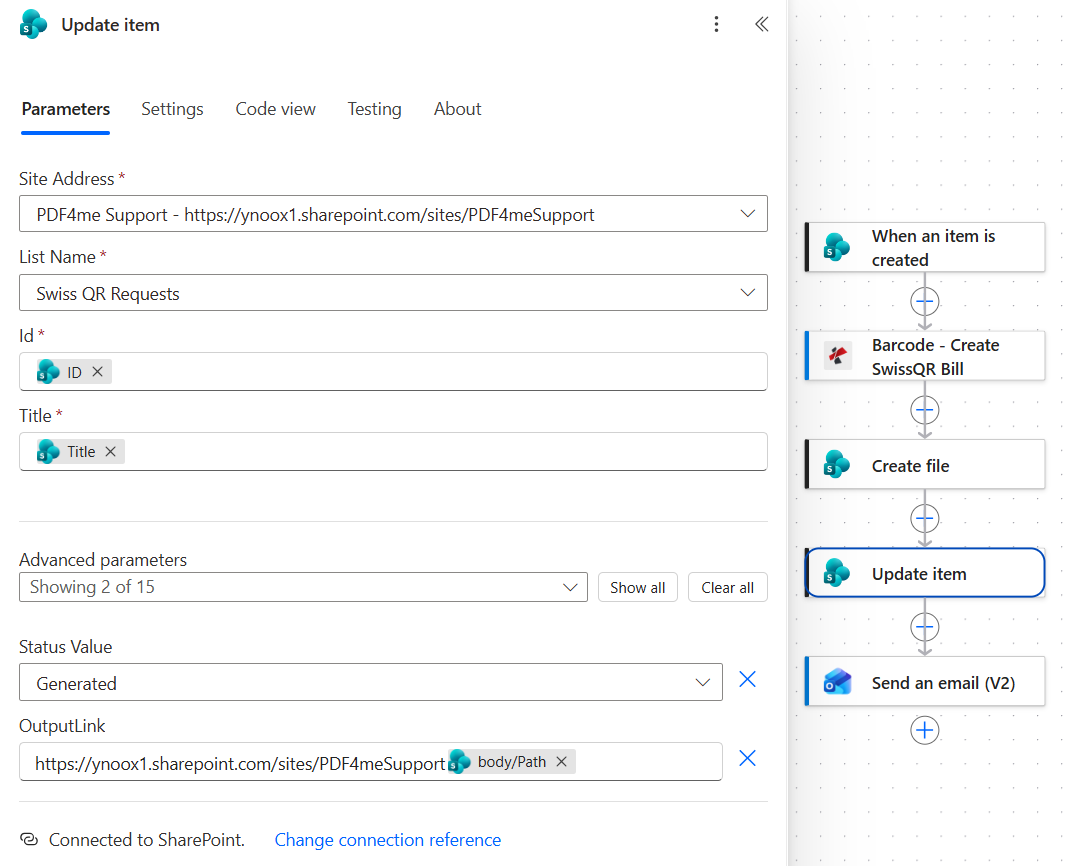Screen dimensions: 1072x866
Task: Open the Code view tab
Action: pyautogui.click(x=276, y=109)
